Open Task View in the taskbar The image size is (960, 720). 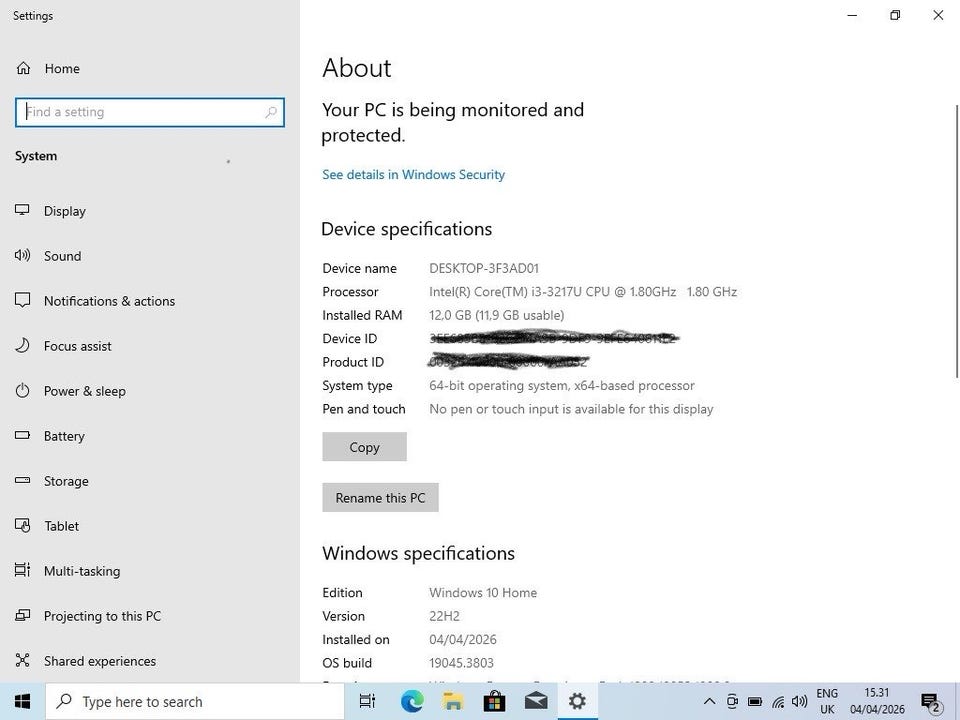(367, 702)
